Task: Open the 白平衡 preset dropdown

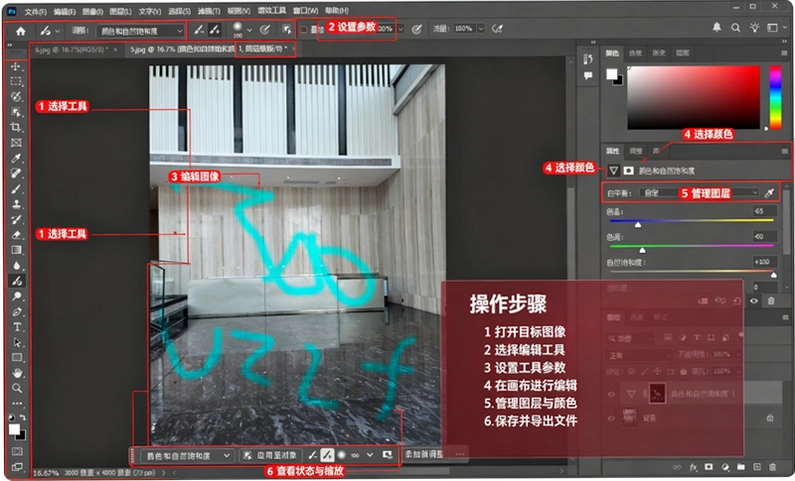Action: pyautogui.click(x=700, y=193)
